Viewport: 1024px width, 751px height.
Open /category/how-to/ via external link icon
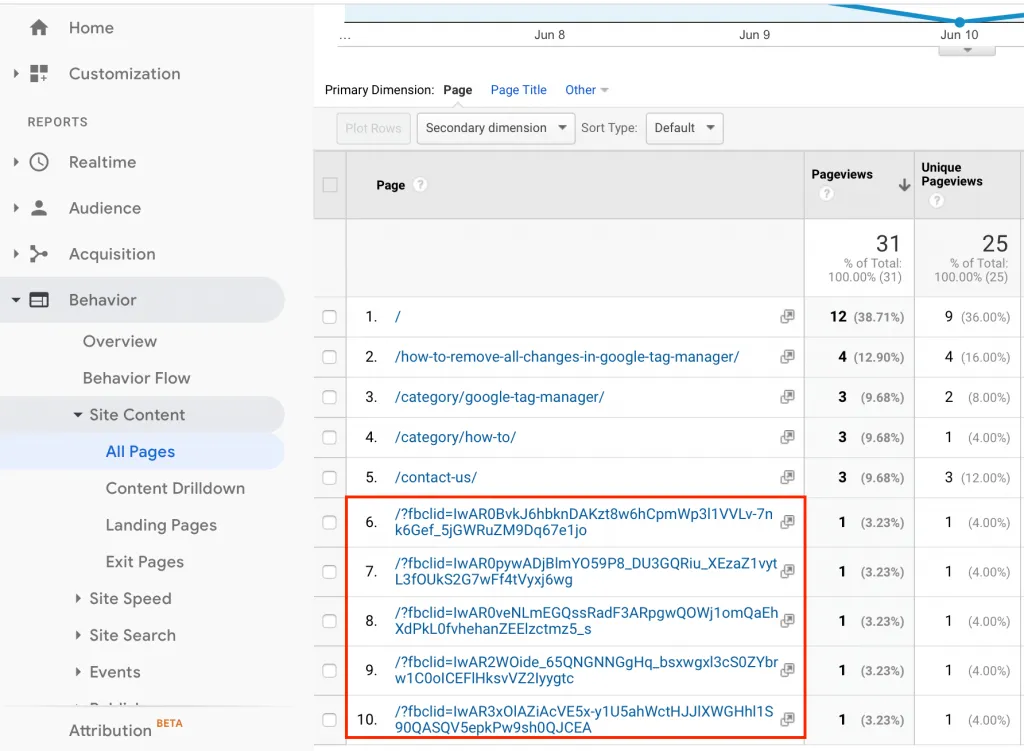788,436
